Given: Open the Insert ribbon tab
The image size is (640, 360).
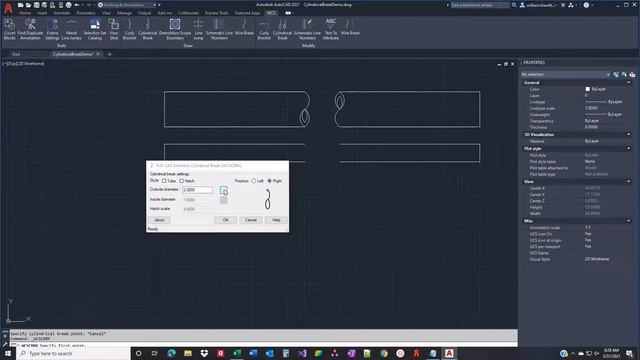Looking at the screenshot, I should pos(42,13).
